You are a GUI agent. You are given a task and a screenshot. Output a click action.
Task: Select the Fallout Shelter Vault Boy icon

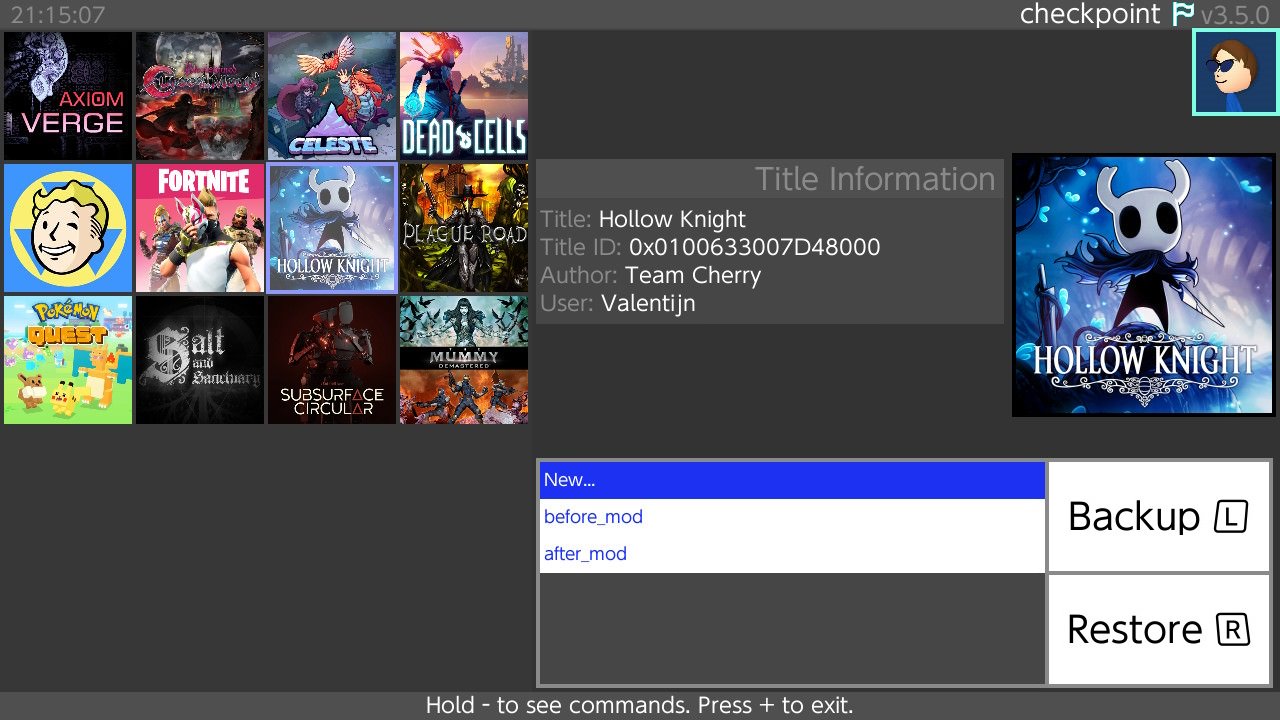click(68, 228)
